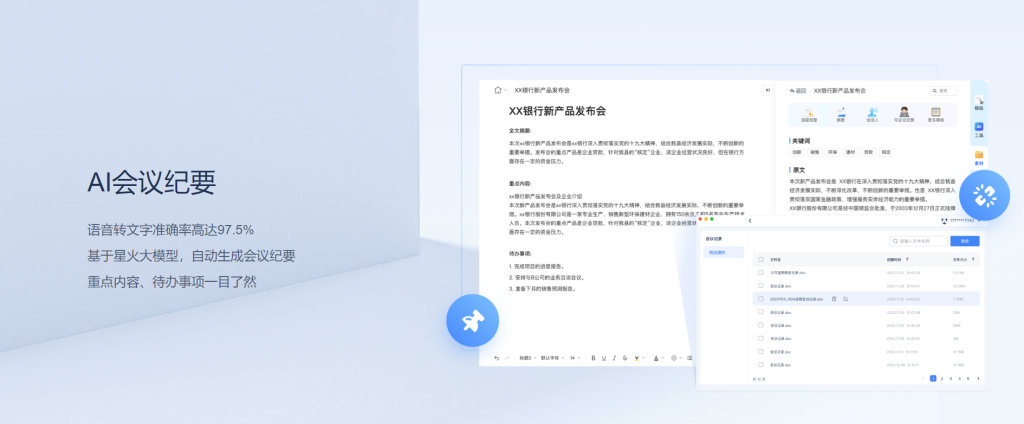Viewport: 1024px width, 424px height.
Task: Tick checkbox of the highlighted 7.25M file row
Action: point(761,299)
